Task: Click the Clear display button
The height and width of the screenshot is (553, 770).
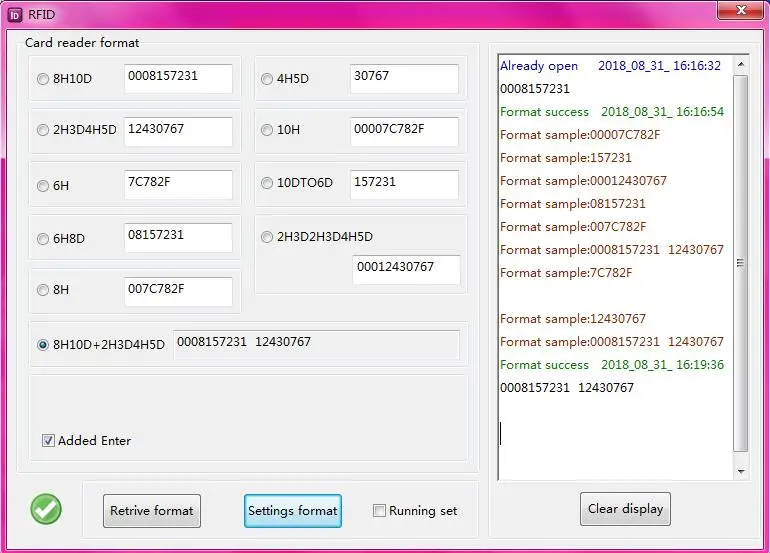Action: pos(625,509)
